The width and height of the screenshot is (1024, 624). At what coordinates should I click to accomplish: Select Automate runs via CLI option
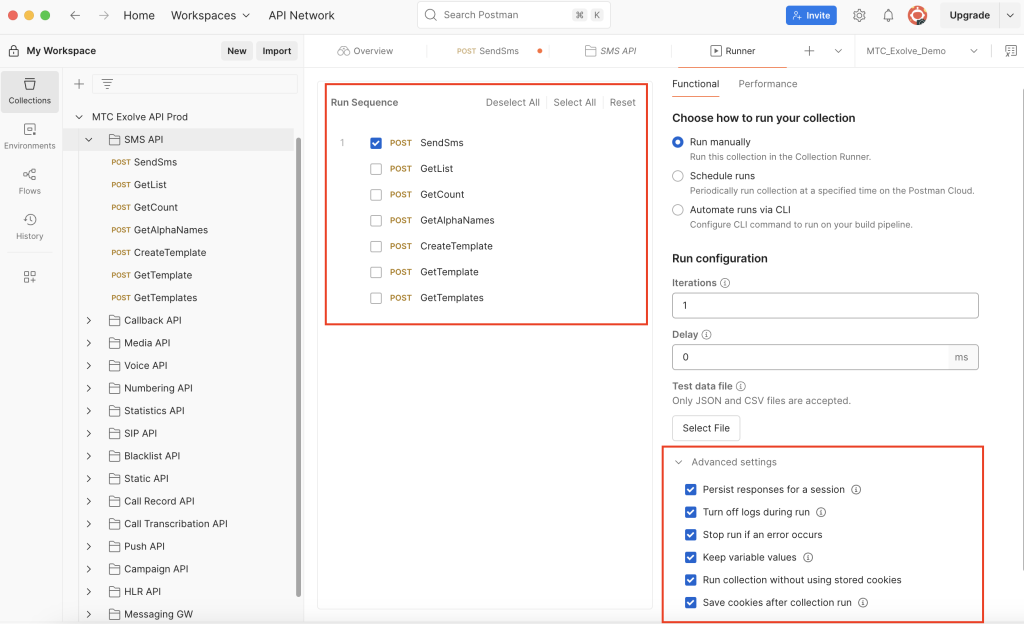coord(678,210)
